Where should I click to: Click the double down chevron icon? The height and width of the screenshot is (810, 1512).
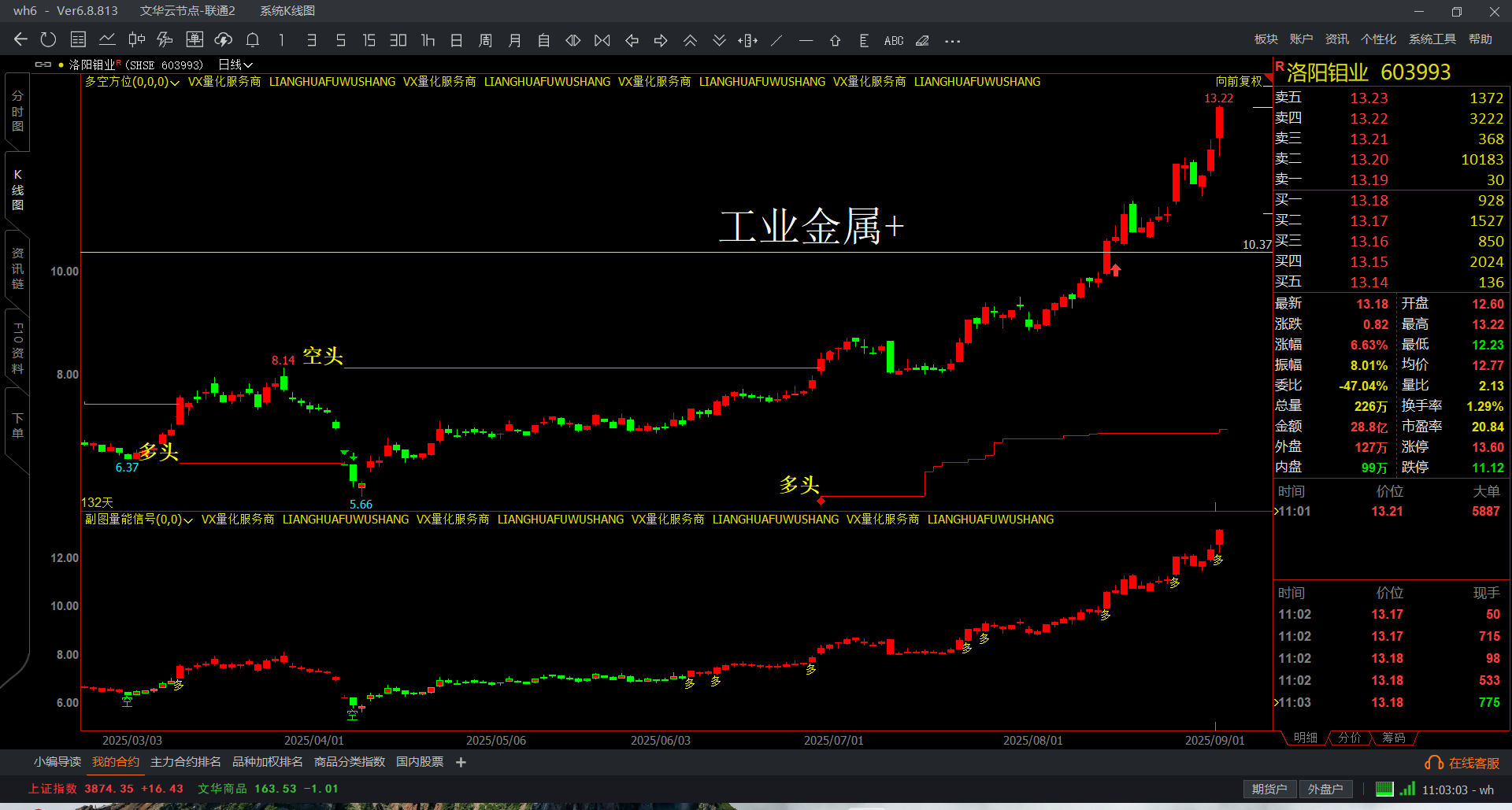(719, 40)
